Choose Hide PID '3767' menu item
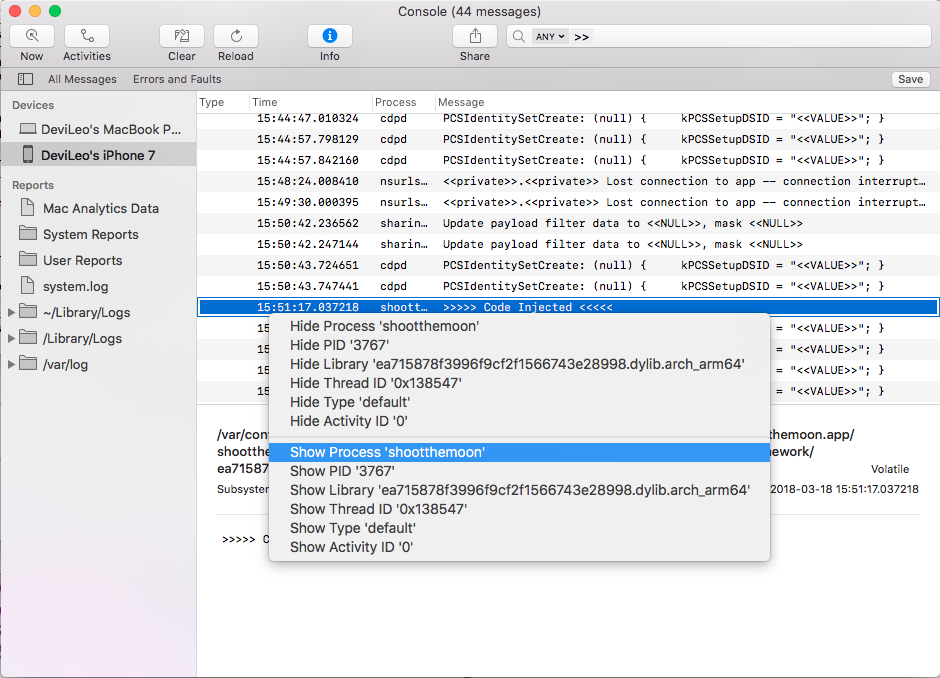 [x=519, y=345]
